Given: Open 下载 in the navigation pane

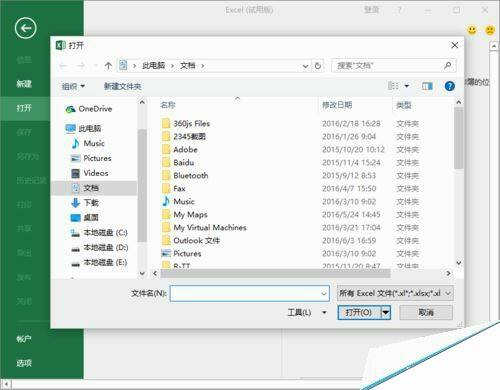Looking at the screenshot, I should [85, 203].
